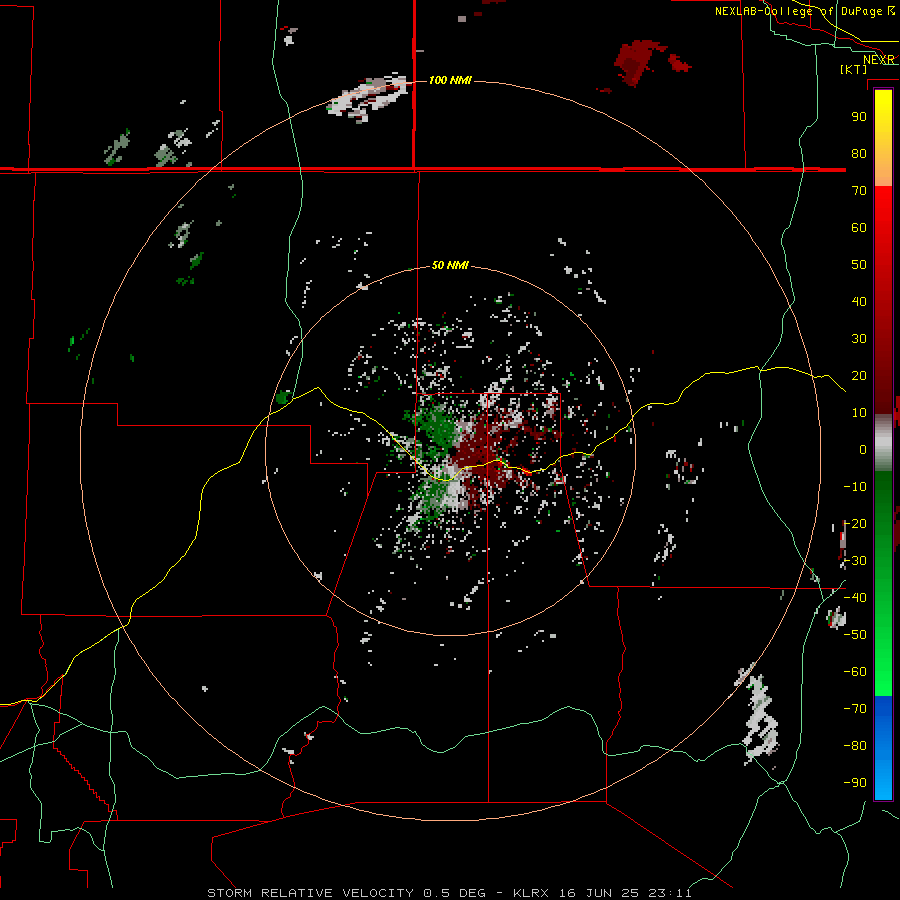Click the "-40" scale value
The image size is (900, 900).
pyautogui.click(x=855, y=598)
